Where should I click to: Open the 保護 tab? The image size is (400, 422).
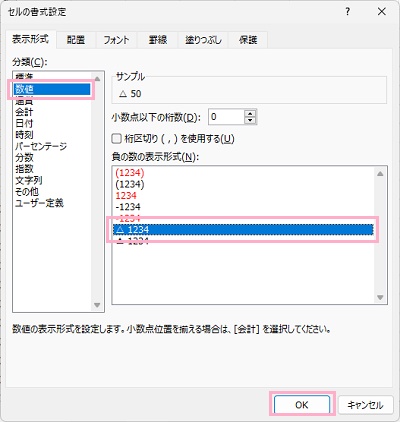(248, 40)
